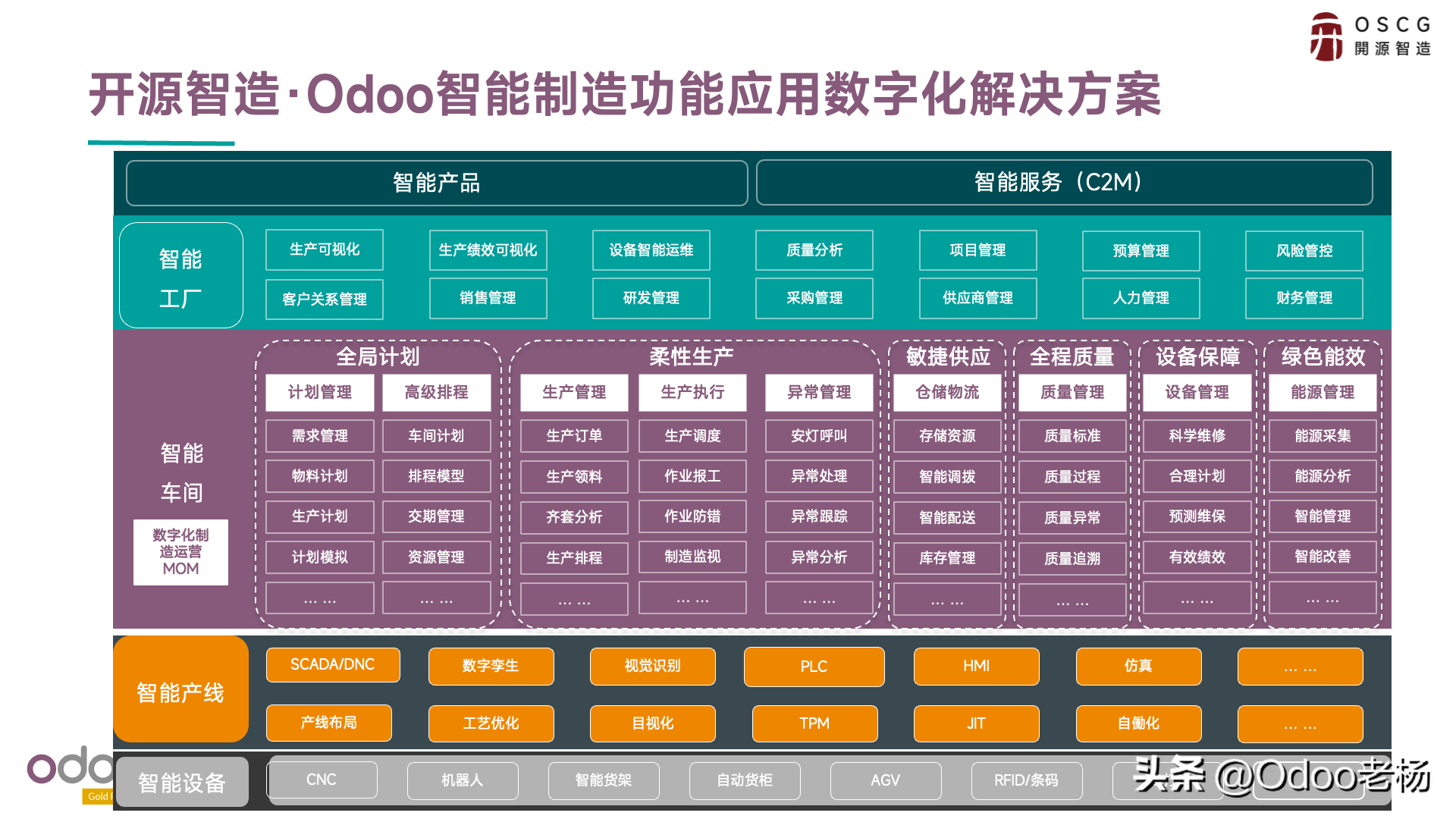Click the 智能产线 orange label block
The height and width of the screenshot is (819, 1456).
180,689
